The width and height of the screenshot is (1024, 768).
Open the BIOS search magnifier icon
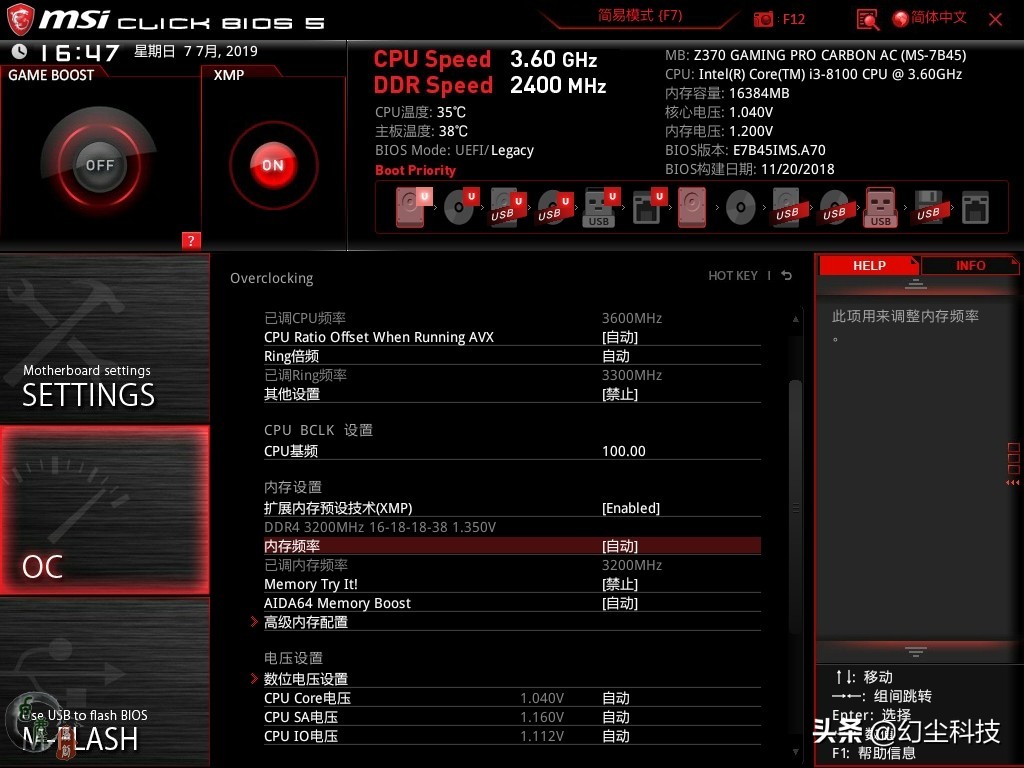click(x=867, y=20)
